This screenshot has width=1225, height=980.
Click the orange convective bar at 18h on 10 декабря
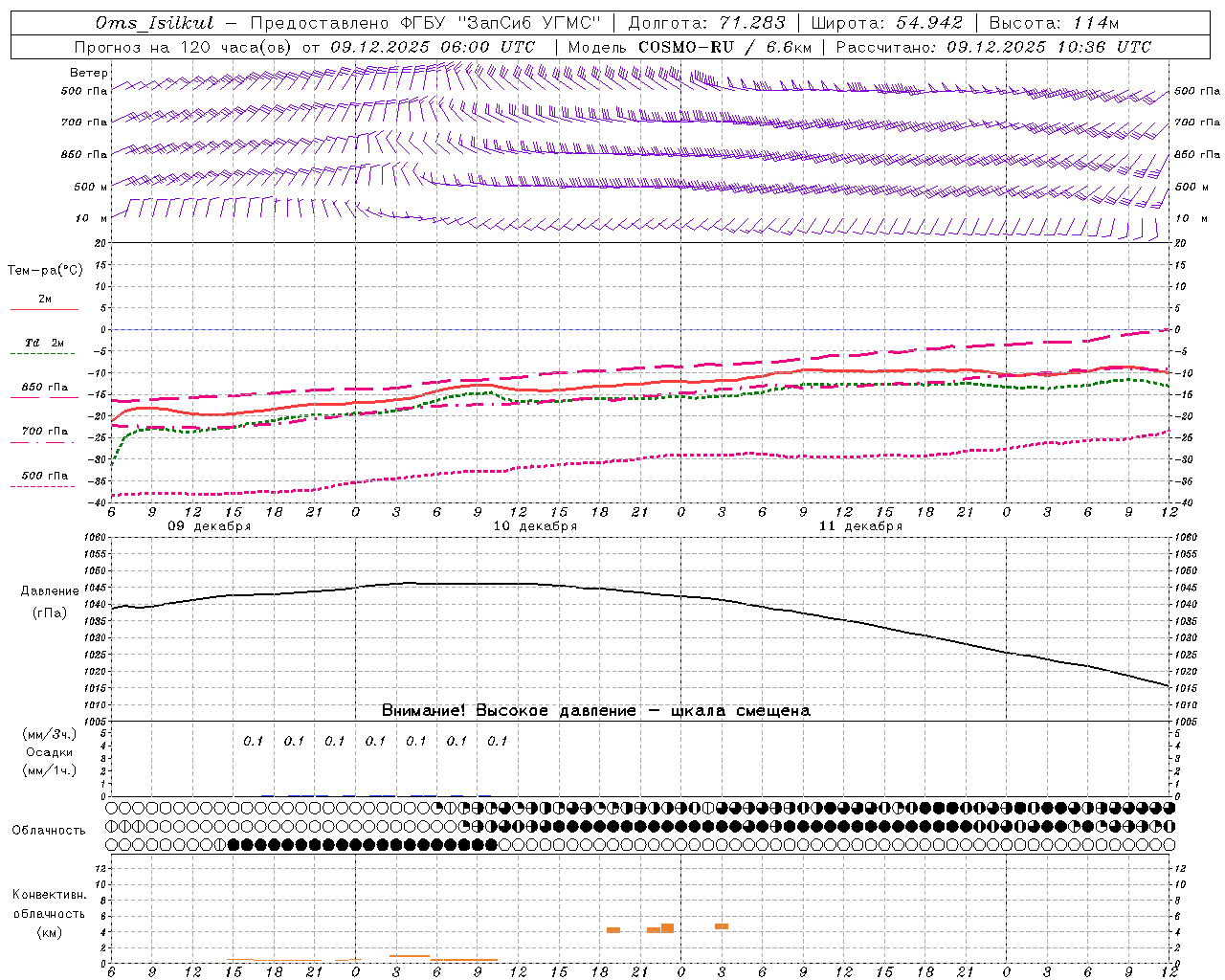[613, 930]
